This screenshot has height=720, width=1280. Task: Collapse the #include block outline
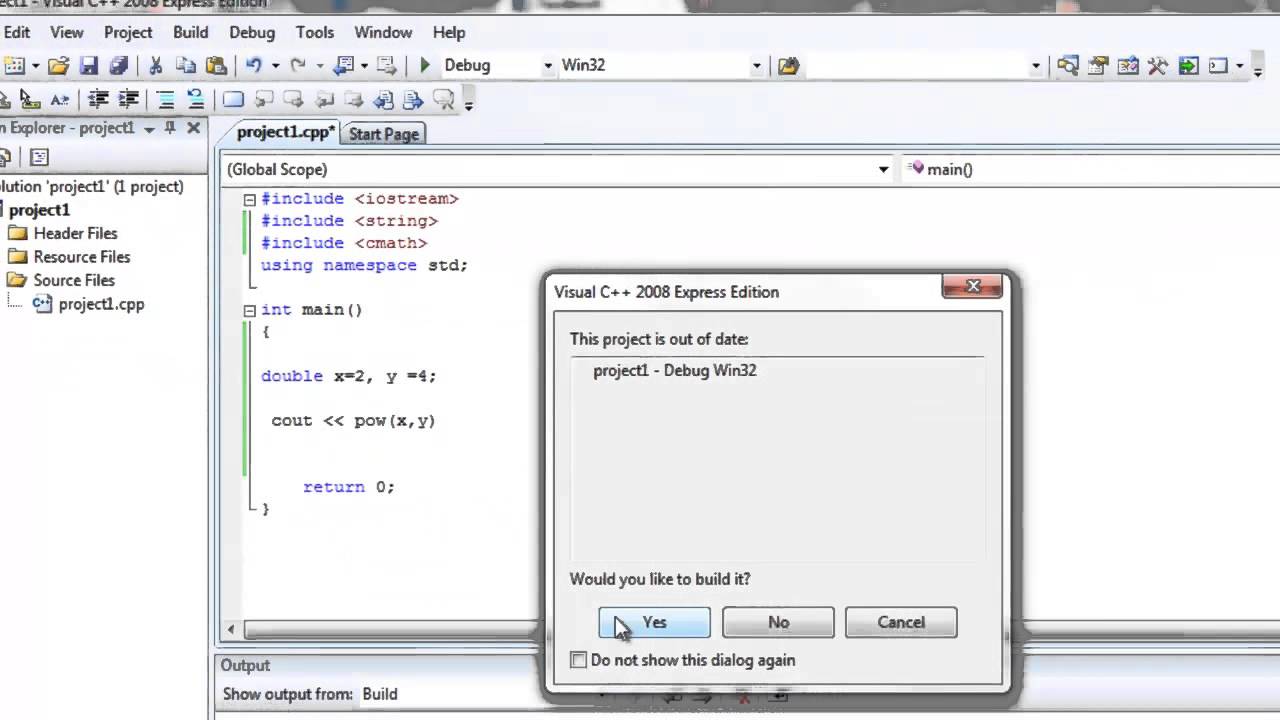tap(250, 199)
